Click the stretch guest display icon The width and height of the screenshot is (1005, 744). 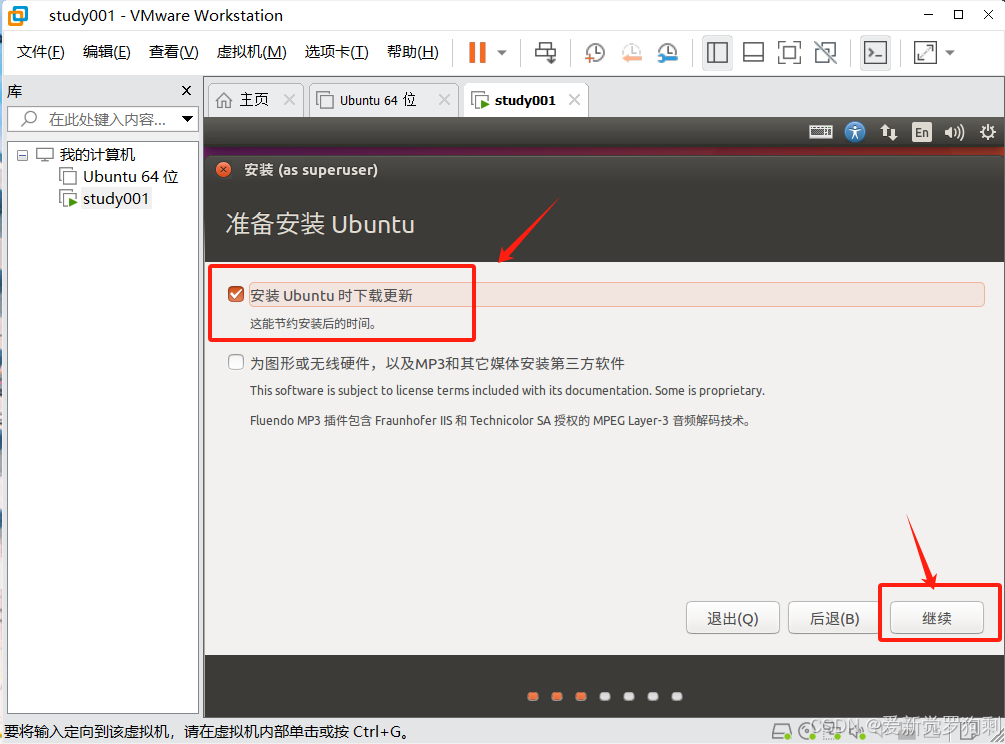(926, 53)
